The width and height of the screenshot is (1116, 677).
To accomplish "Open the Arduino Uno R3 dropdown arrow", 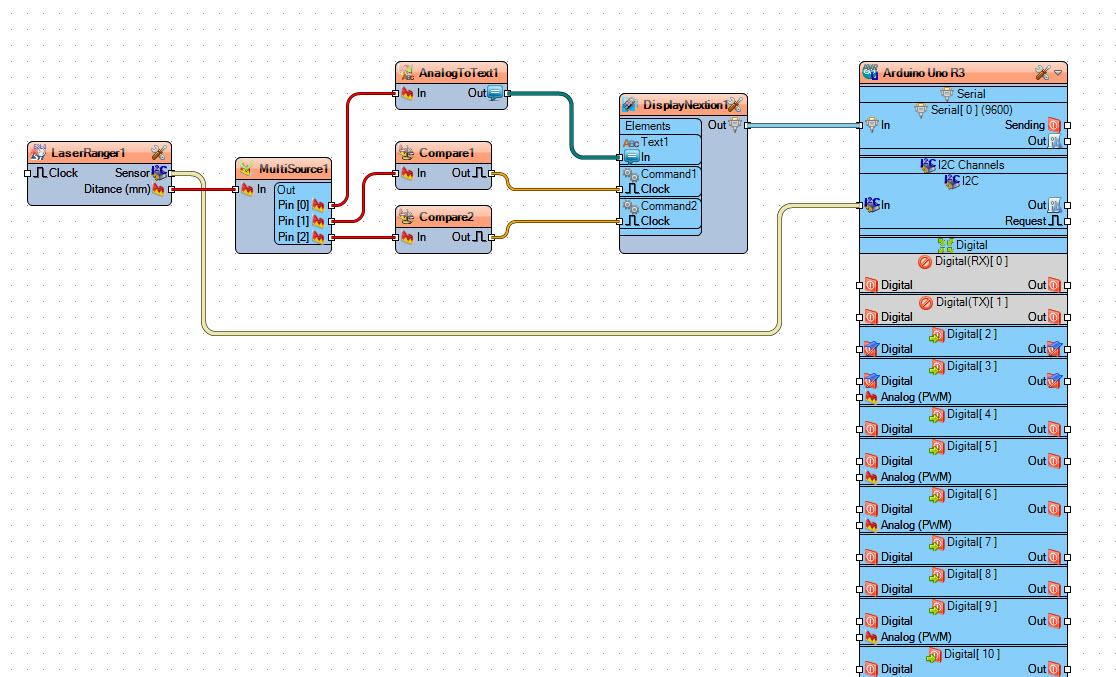I will [1058, 73].
